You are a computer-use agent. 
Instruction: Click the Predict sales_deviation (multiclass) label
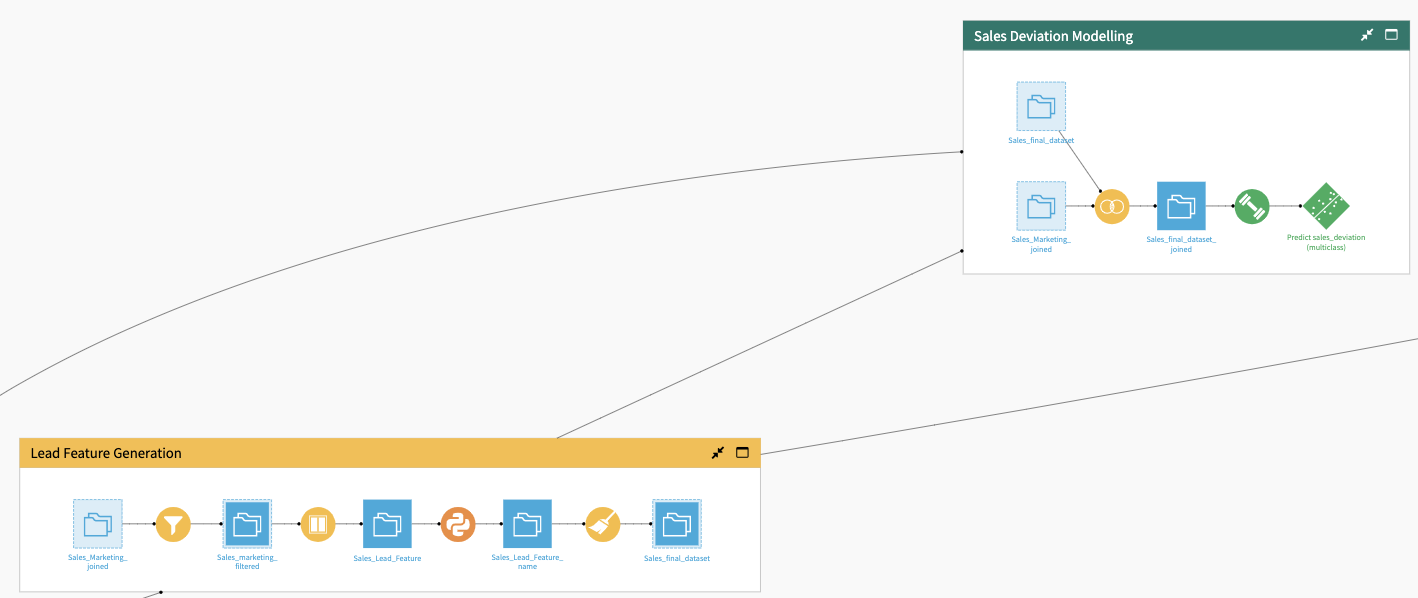coord(1325,242)
